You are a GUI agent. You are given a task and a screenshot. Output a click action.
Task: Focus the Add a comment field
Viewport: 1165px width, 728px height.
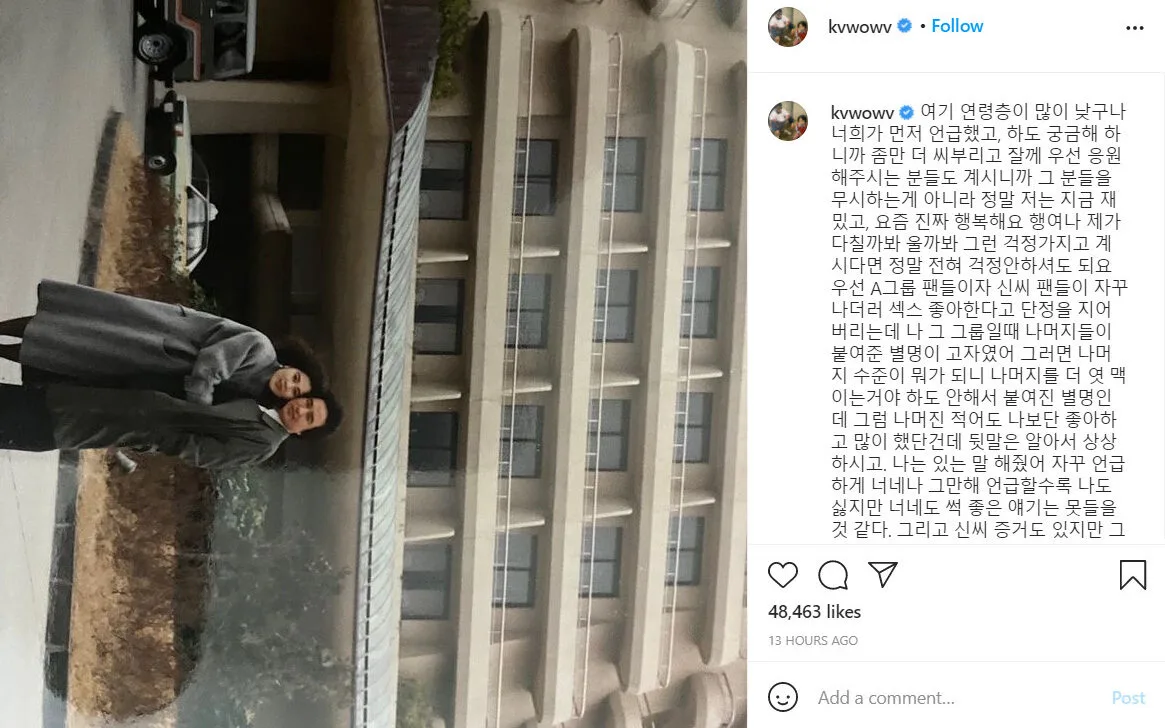(958, 698)
